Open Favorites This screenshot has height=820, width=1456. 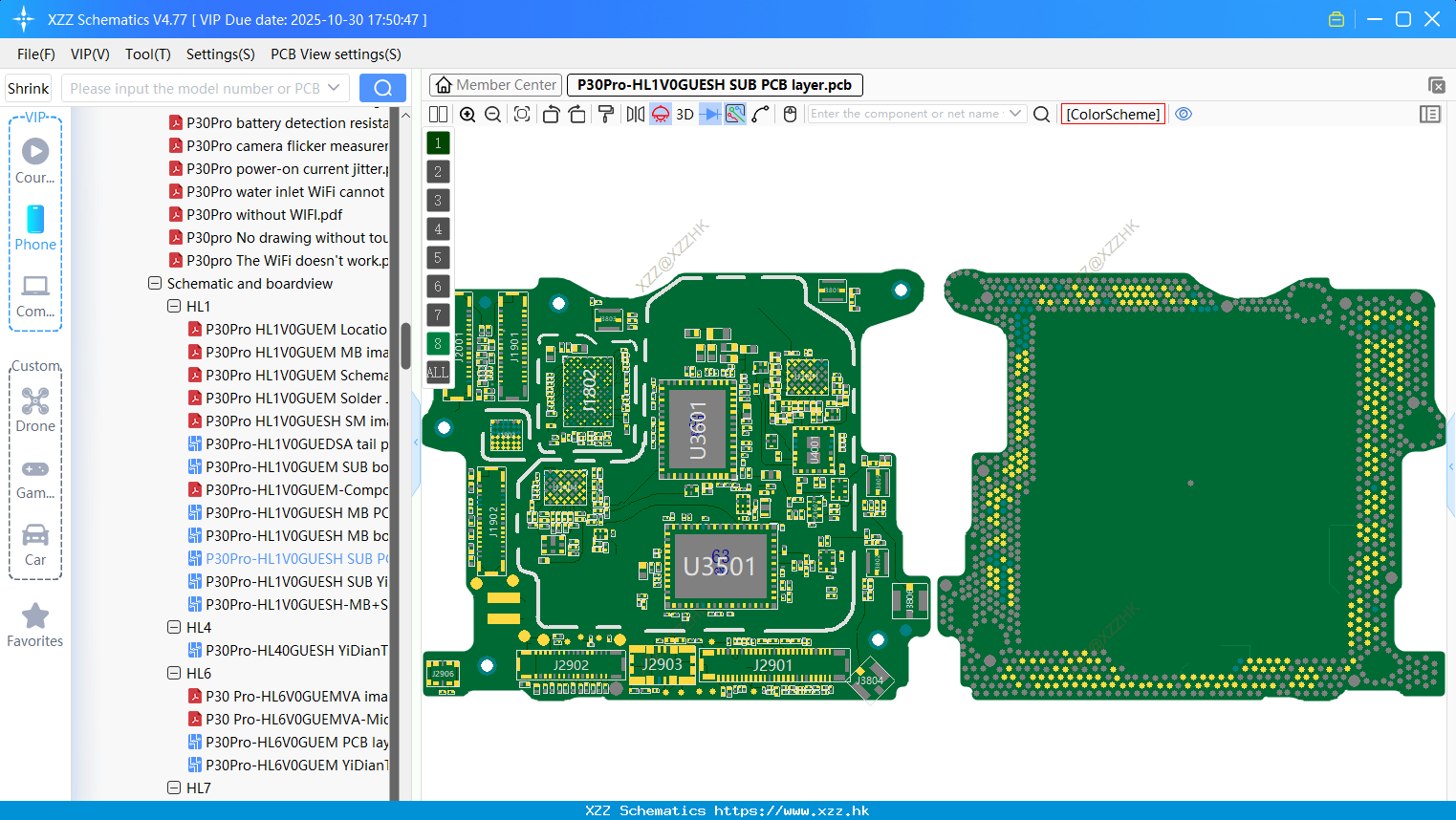(x=35, y=625)
